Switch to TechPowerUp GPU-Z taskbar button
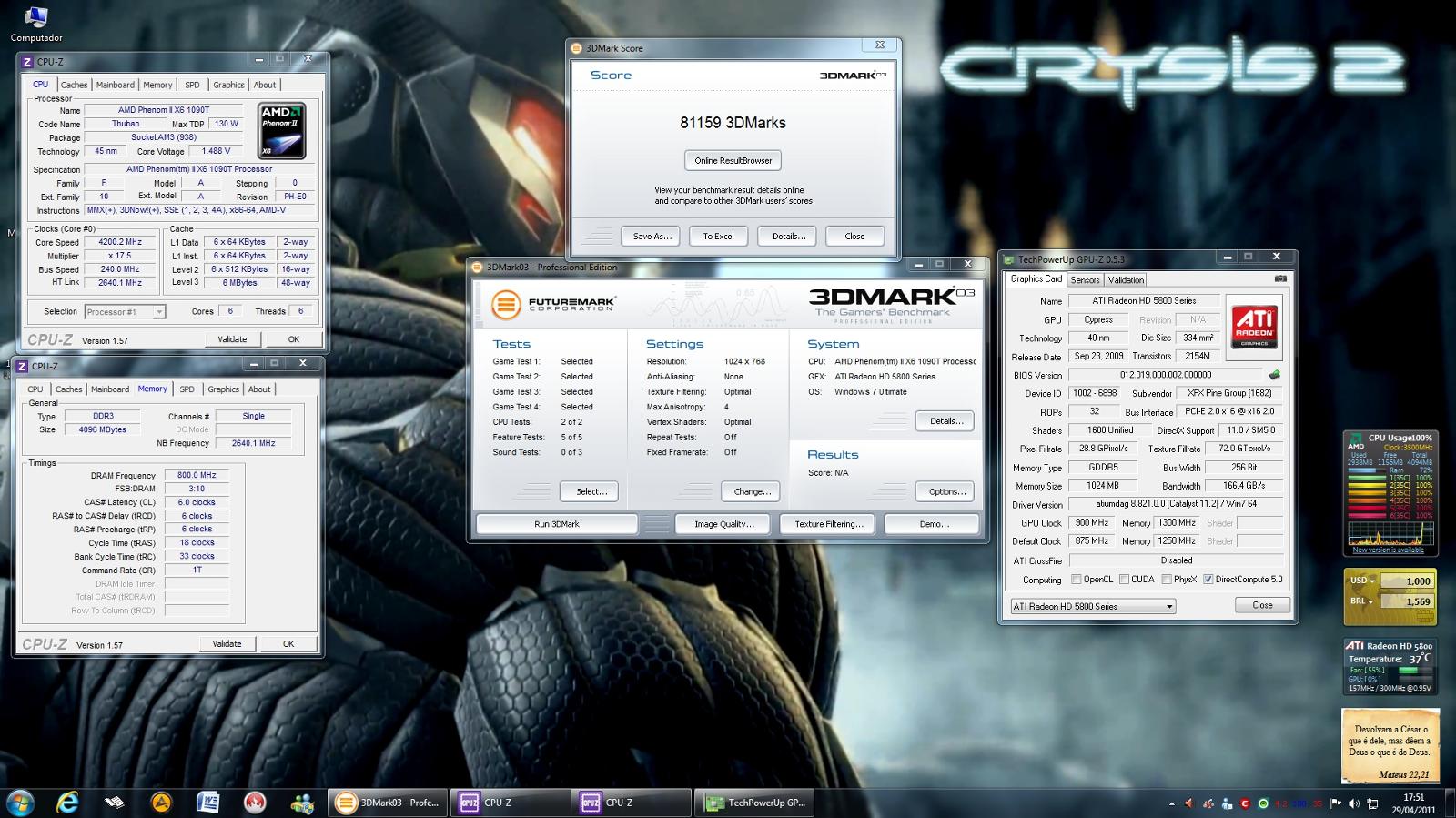 click(755, 803)
